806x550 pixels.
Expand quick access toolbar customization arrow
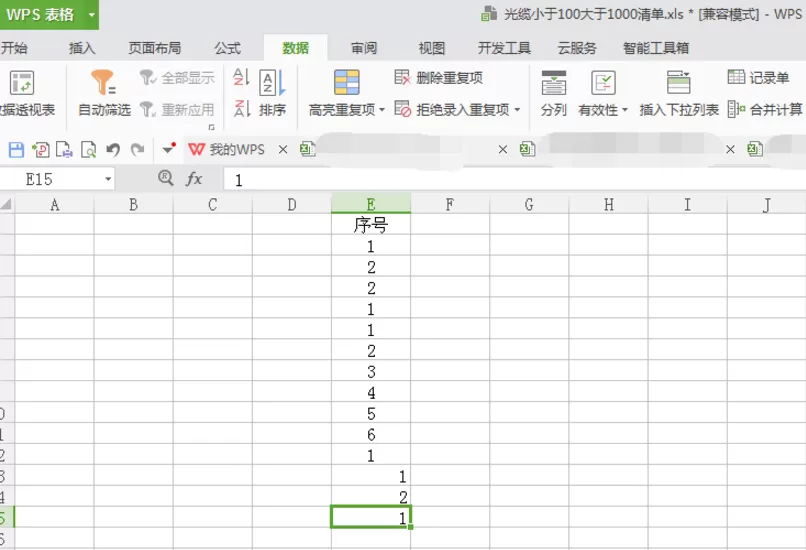coord(169,149)
